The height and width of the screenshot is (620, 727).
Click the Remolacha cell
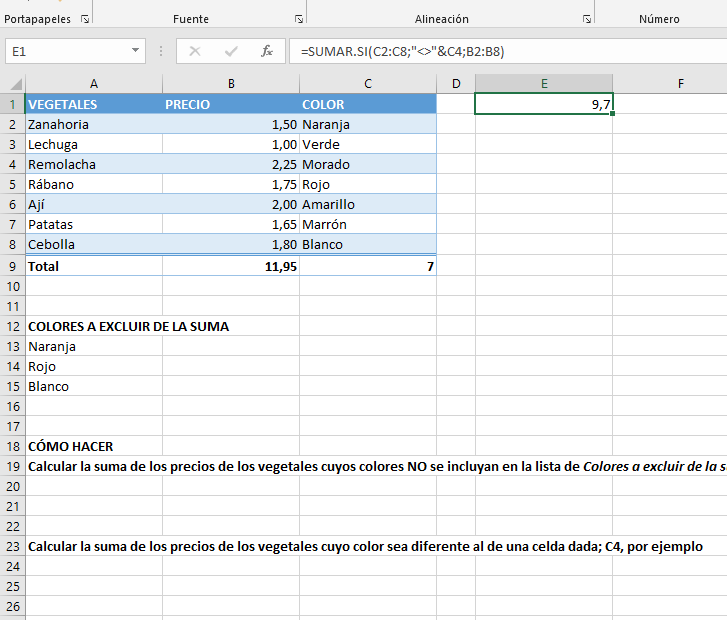point(94,164)
